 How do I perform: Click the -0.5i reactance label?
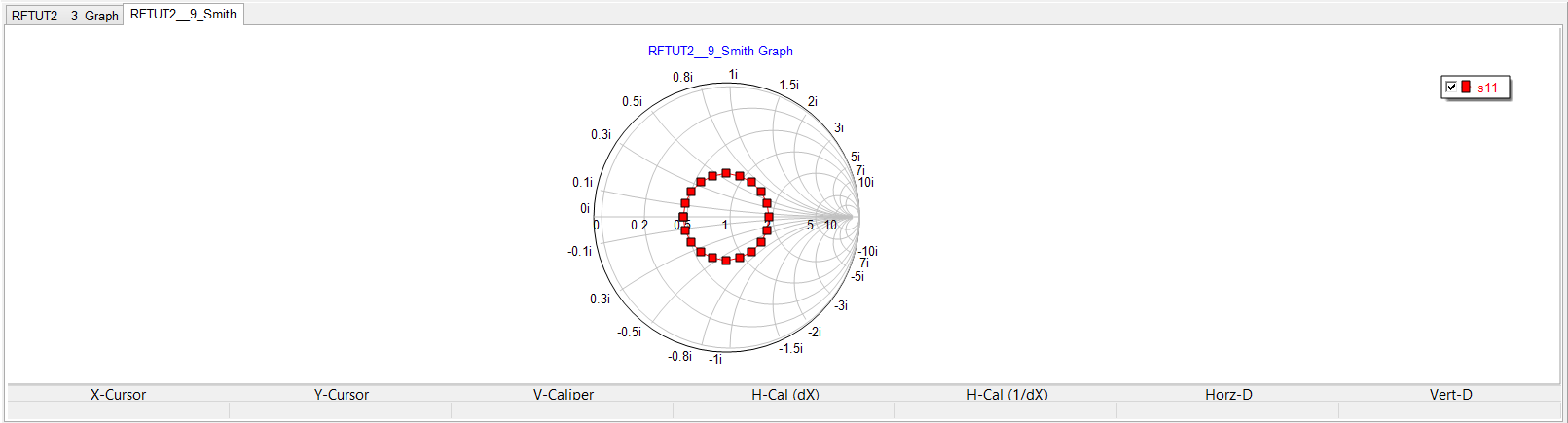coord(629,332)
